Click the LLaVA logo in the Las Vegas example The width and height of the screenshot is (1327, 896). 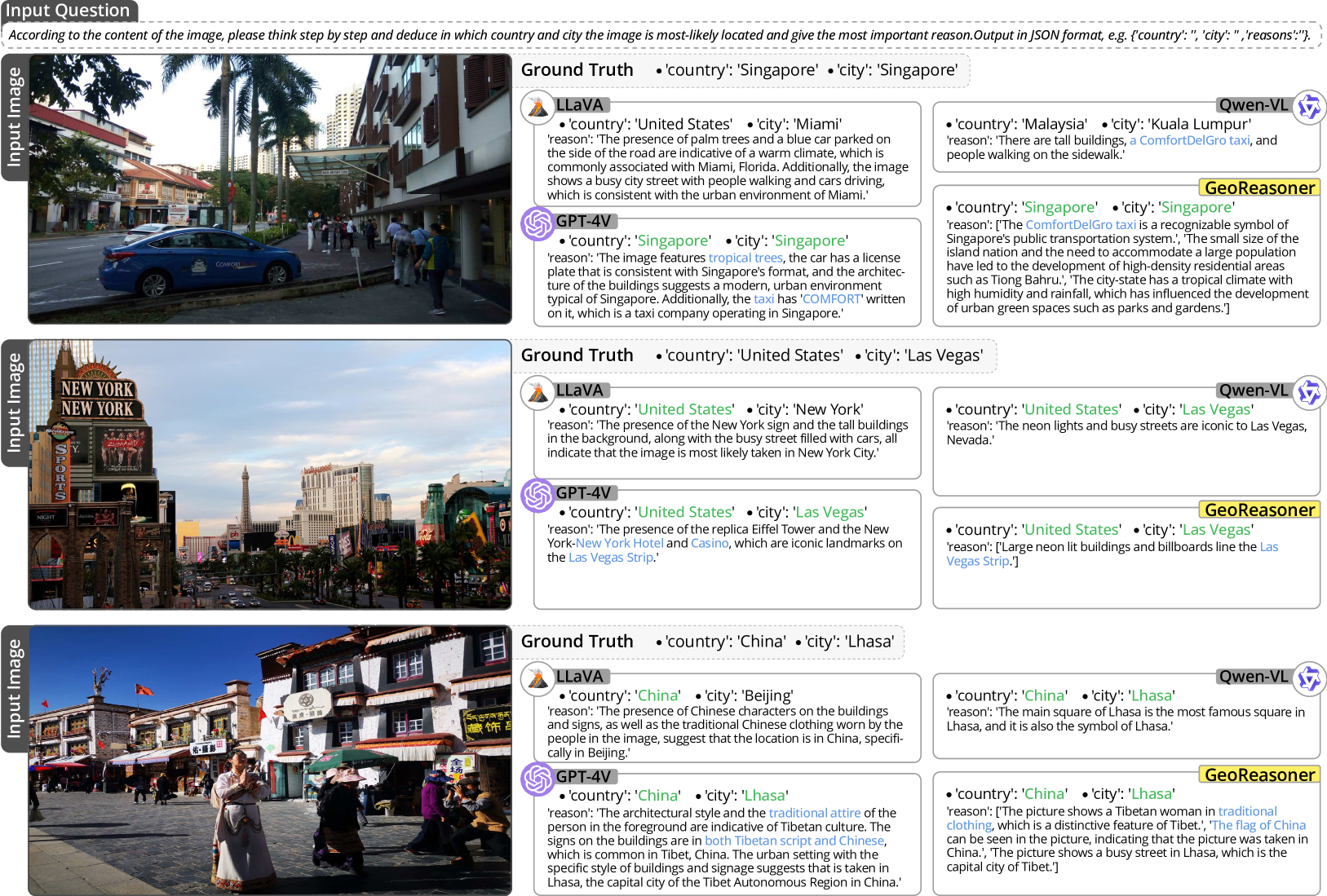tap(538, 392)
